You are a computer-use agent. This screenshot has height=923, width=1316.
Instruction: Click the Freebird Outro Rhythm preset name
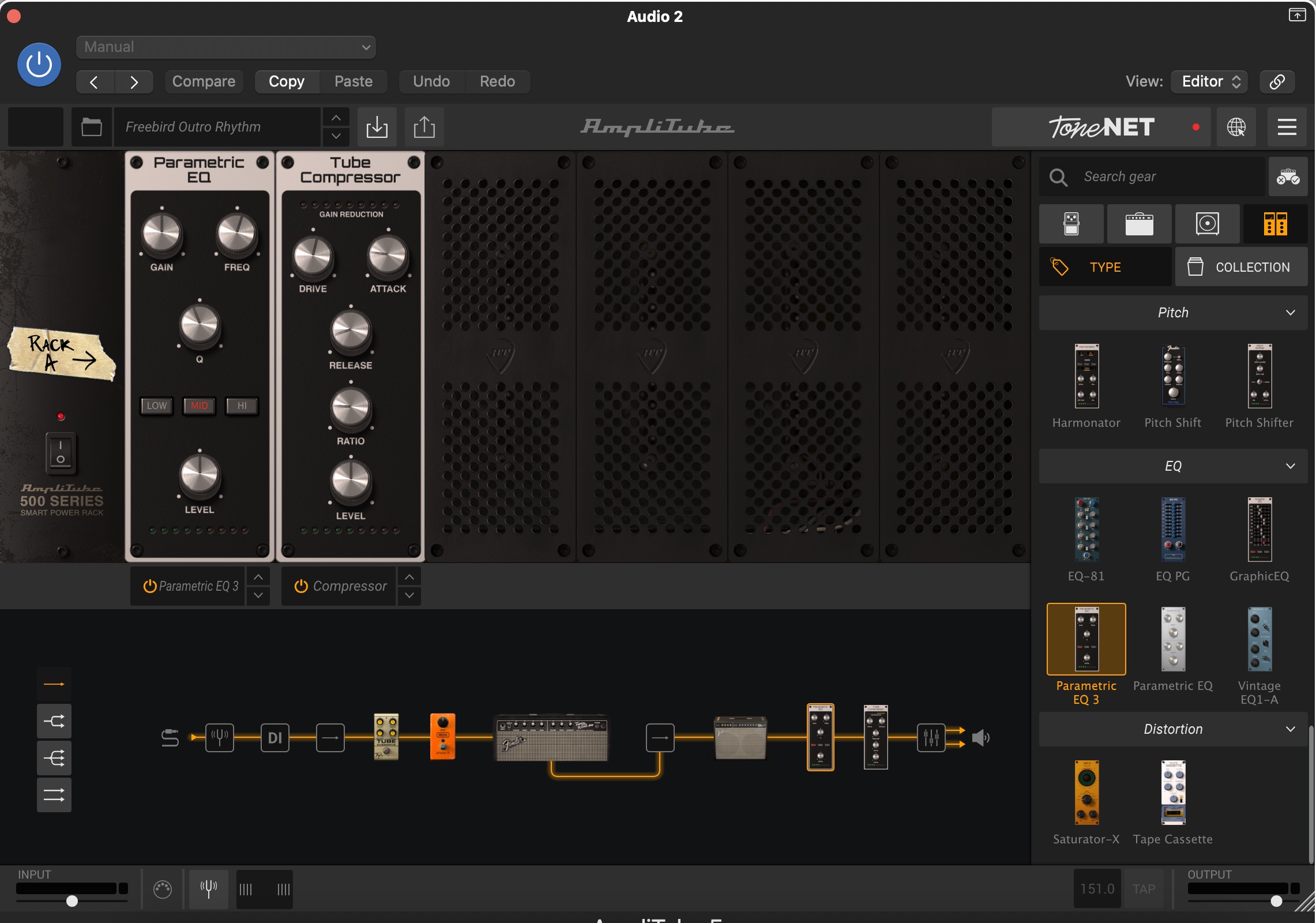[217, 127]
